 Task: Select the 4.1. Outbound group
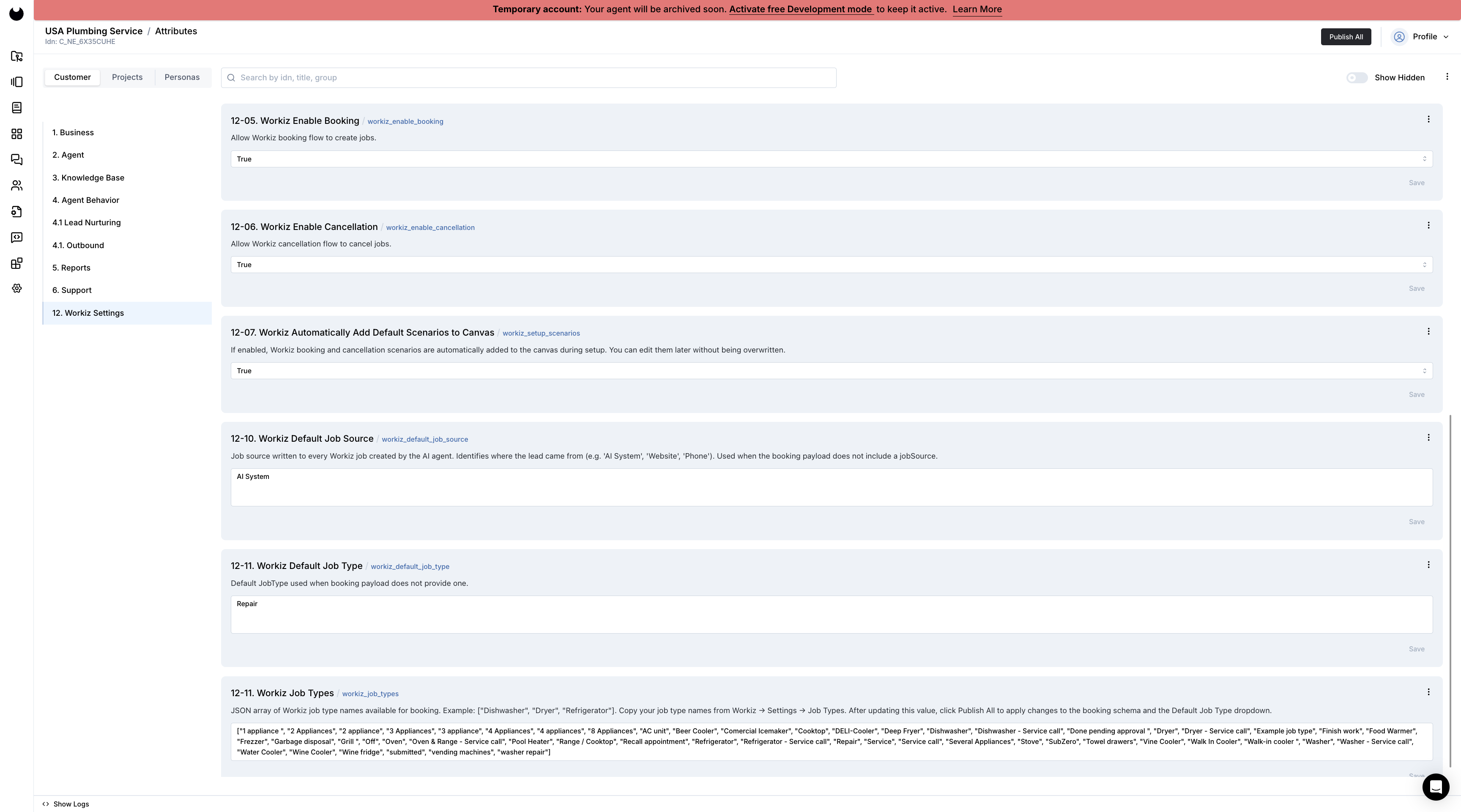tap(127, 246)
